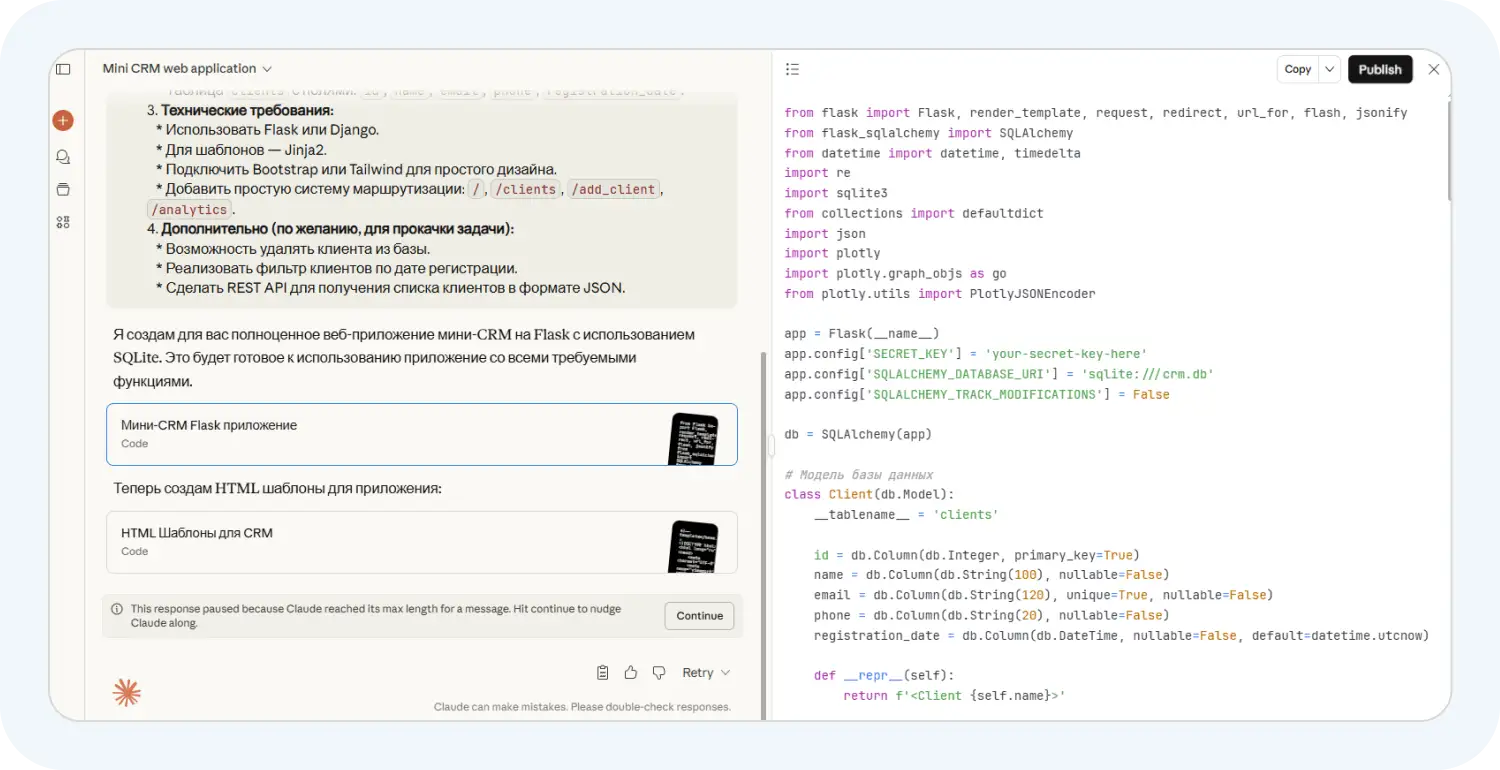The height and width of the screenshot is (770, 1500).
Task: Give the response a thumbs down
Action: (659, 672)
